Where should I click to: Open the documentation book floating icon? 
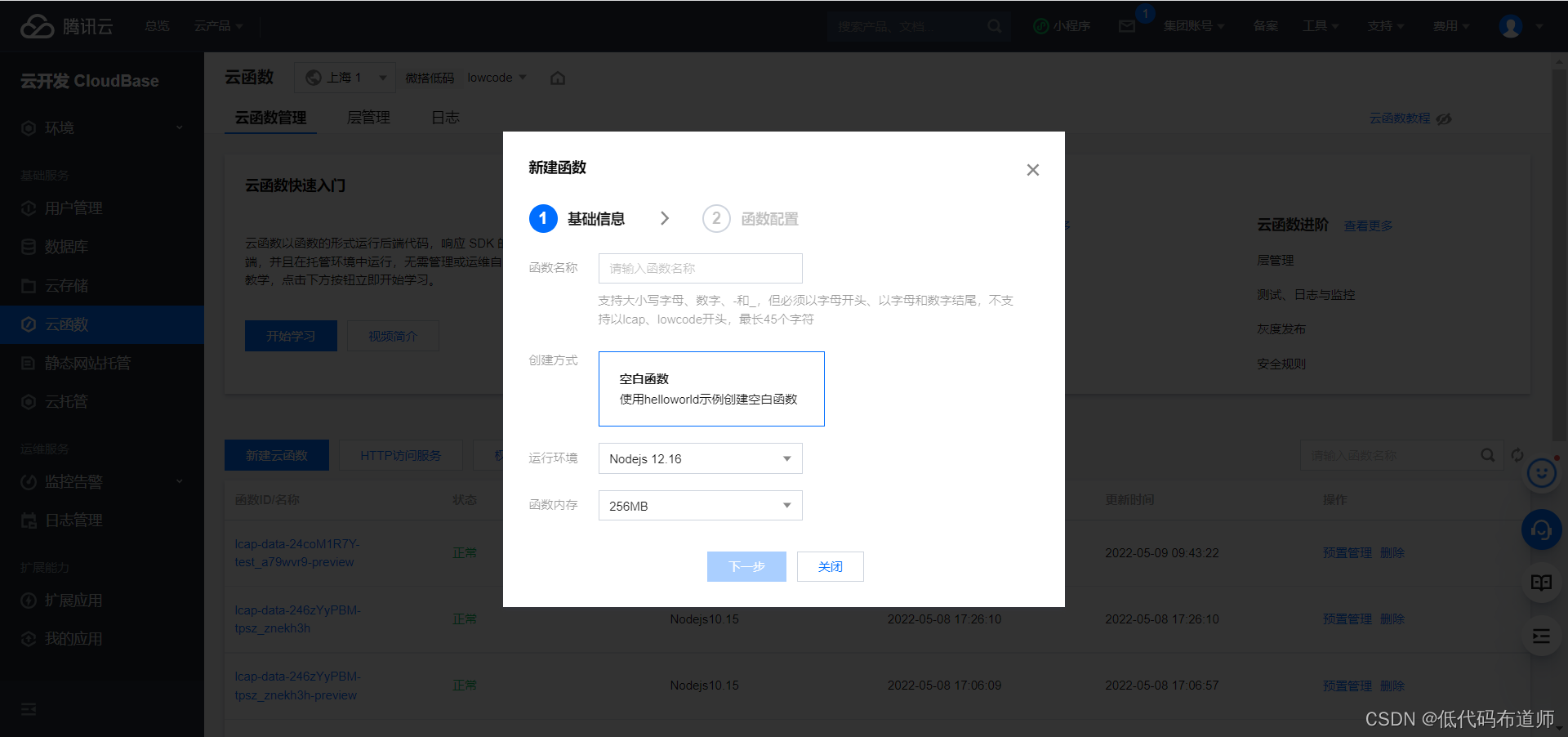pos(1541,583)
